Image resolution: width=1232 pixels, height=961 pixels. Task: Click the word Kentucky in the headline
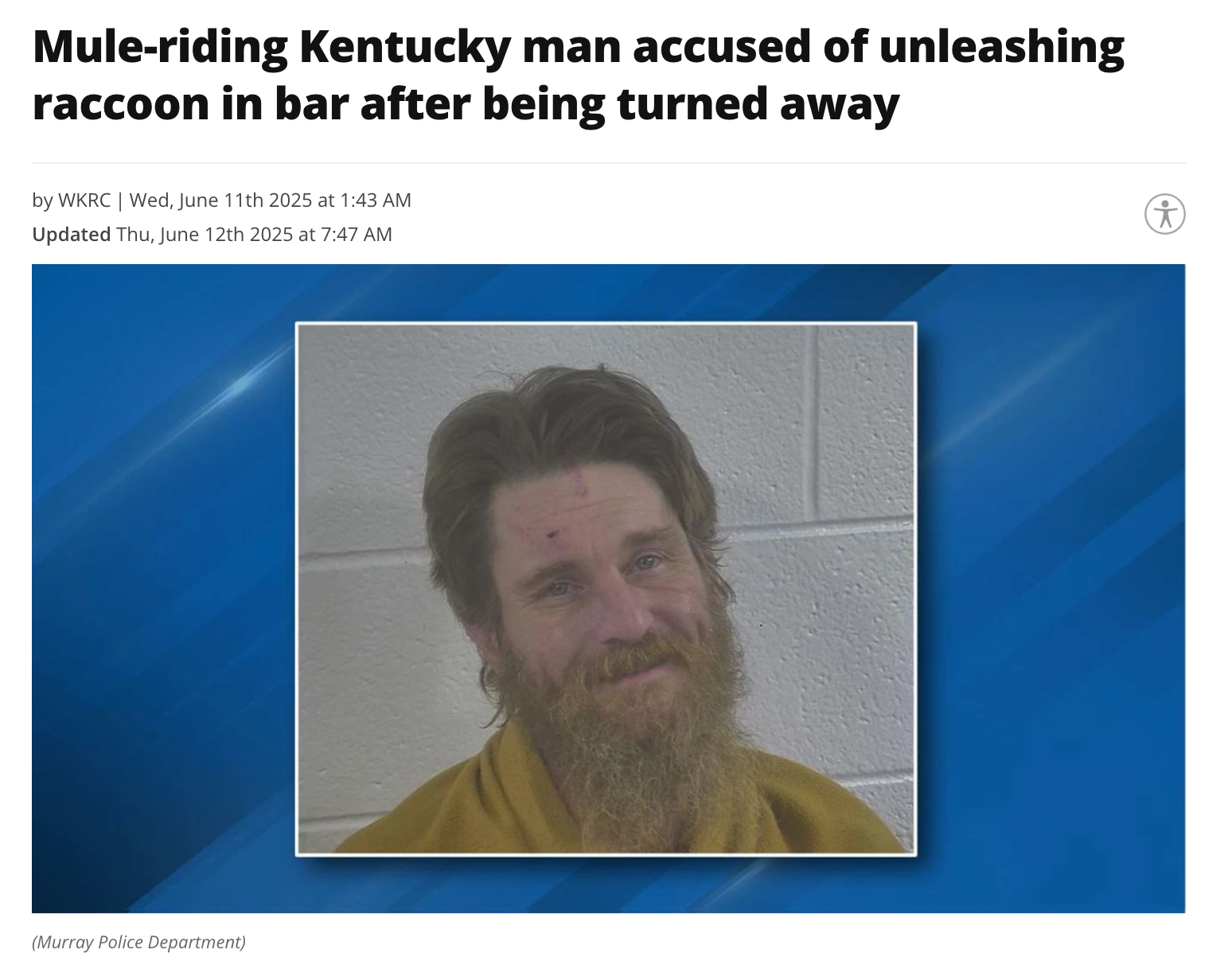[405, 48]
